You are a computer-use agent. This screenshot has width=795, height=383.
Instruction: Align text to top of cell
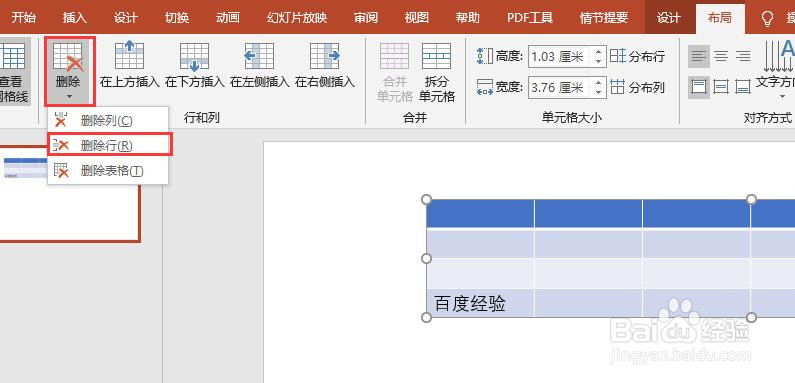click(699, 87)
